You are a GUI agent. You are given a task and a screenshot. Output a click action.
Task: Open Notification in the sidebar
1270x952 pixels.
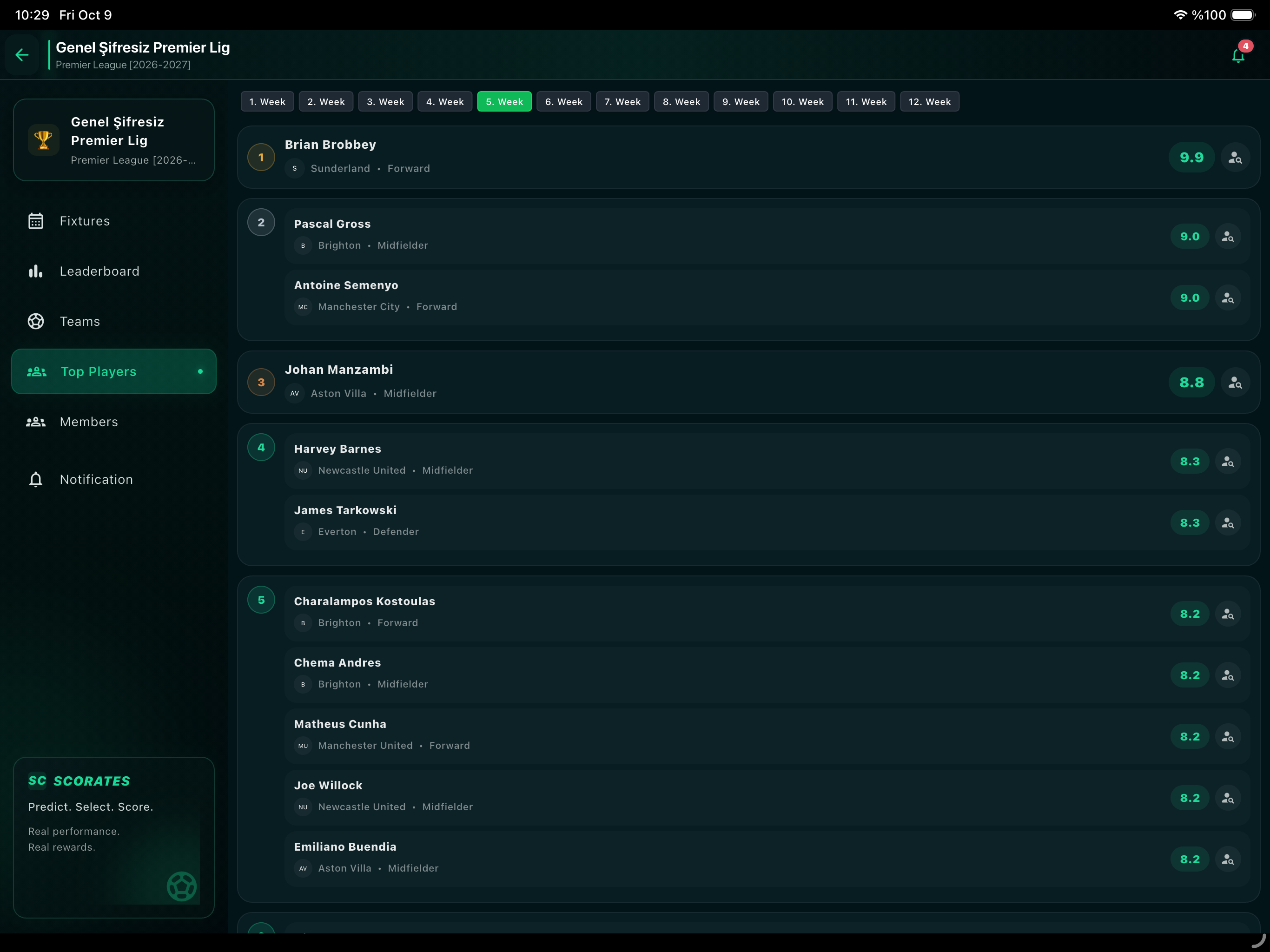(x=114, y=479)
